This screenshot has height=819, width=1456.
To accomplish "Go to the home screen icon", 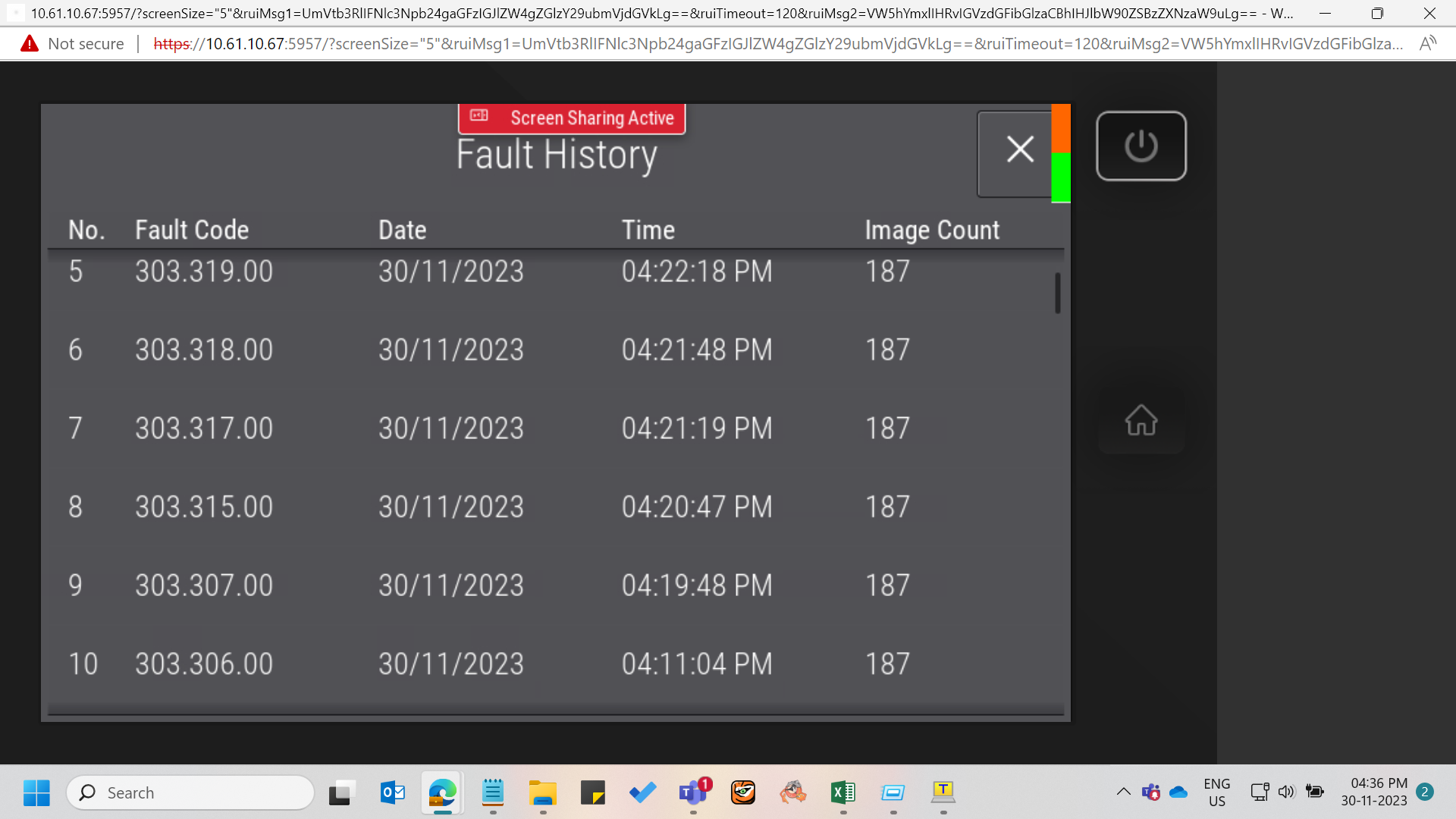I will (1141, 420).
